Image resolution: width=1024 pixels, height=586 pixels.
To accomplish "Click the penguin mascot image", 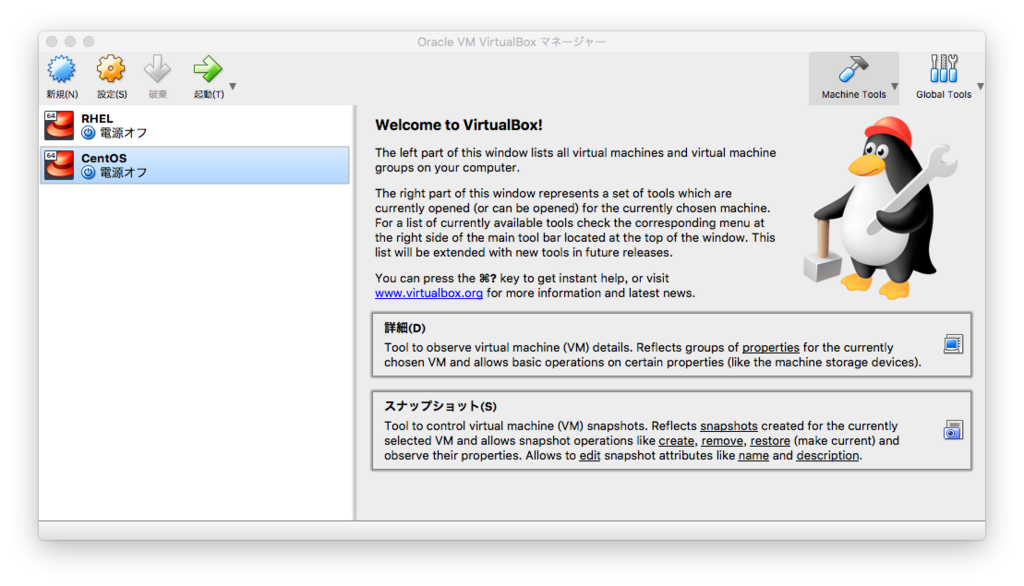I will (x=878, y=208).
